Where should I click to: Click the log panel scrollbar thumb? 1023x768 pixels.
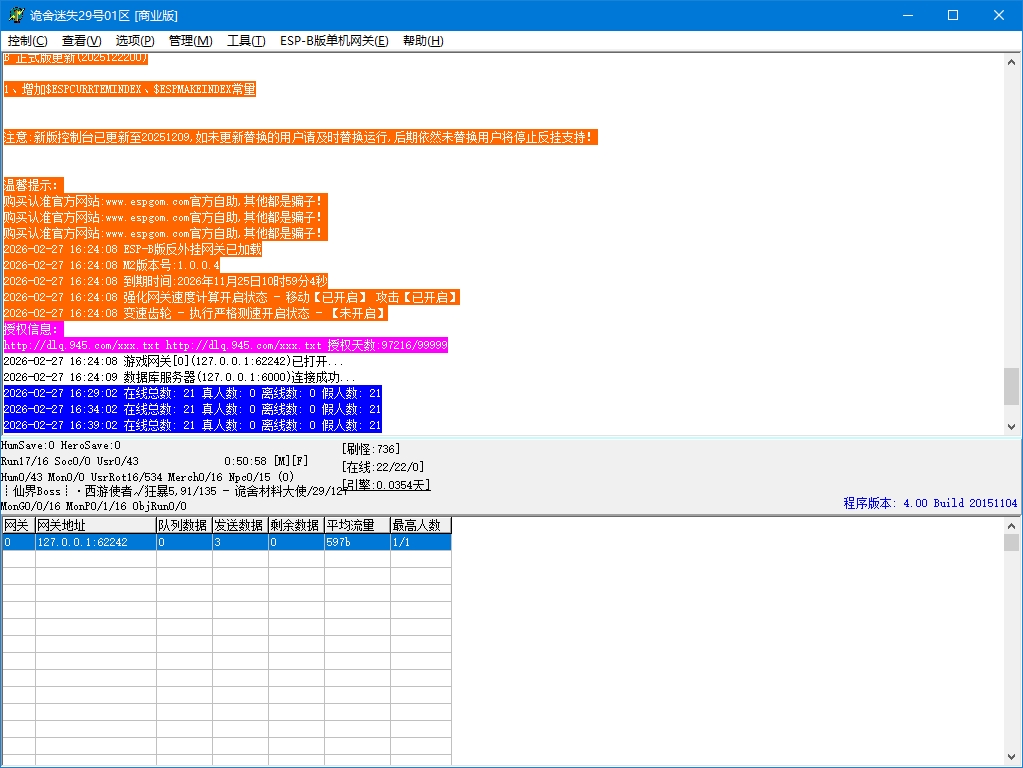(1012, 385)
